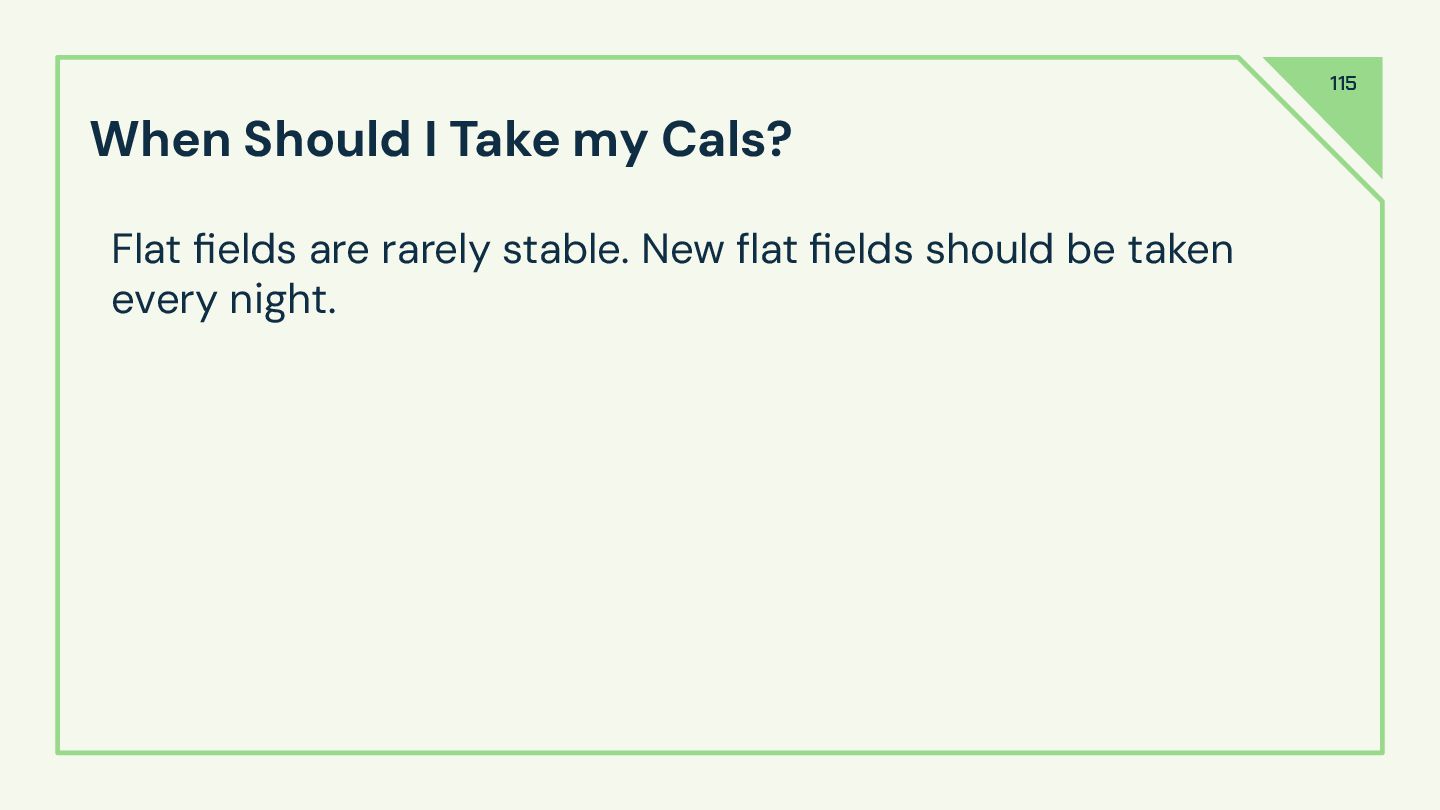The height and width of the screenshot is (810, 1440).
Task: Click the capital "I" in the title
Action: pyautogui.click(x=430, y=139)
